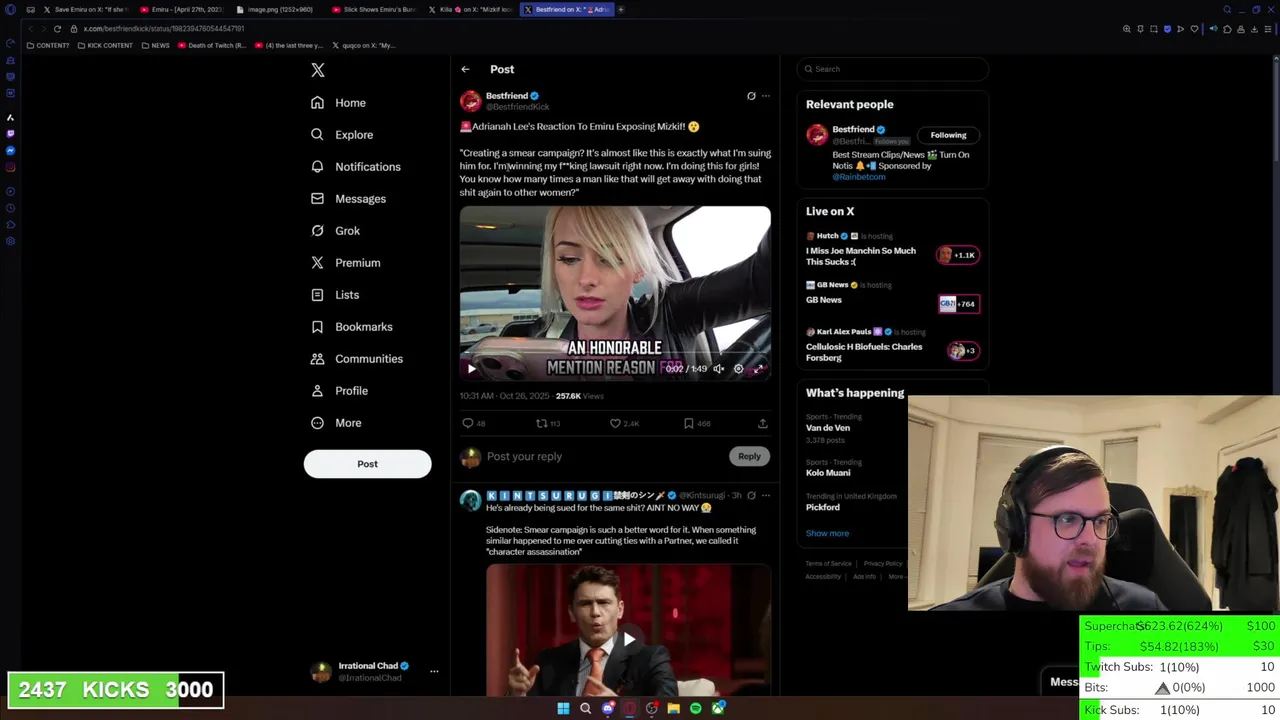Open the Windows Start menu
This screenshot has height=720, width=1280.
point(563,709)
